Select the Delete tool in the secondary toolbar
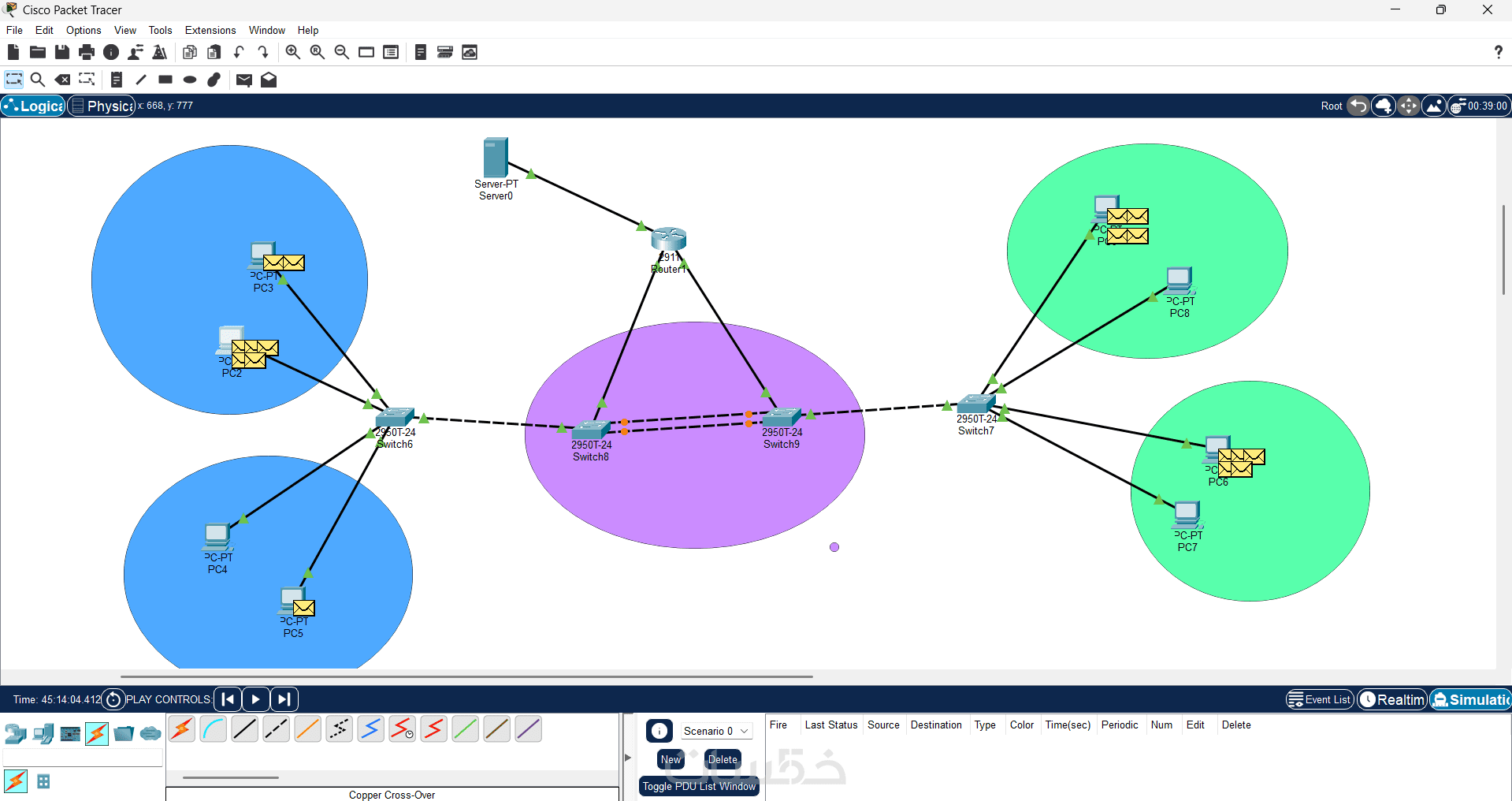The image size is (1512, 801). 62,80
